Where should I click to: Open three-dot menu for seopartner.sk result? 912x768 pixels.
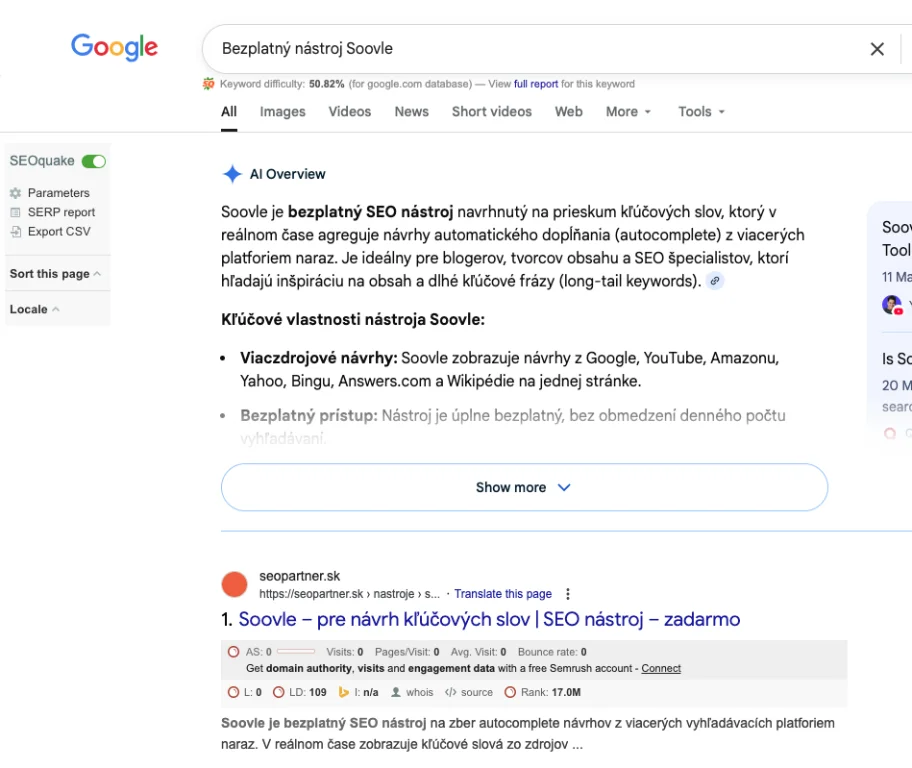569,594
